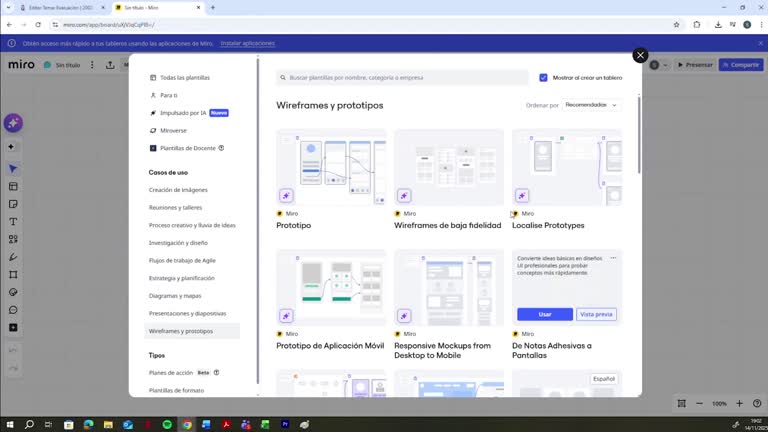Select Flujos de trabajo de Agile

(x=182, y=261)
